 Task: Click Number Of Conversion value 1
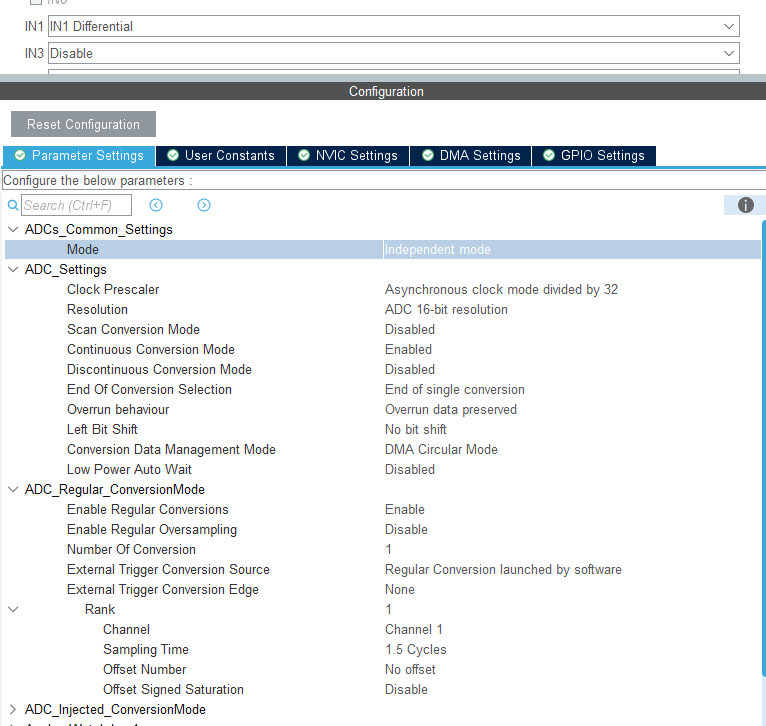[388, 550]
